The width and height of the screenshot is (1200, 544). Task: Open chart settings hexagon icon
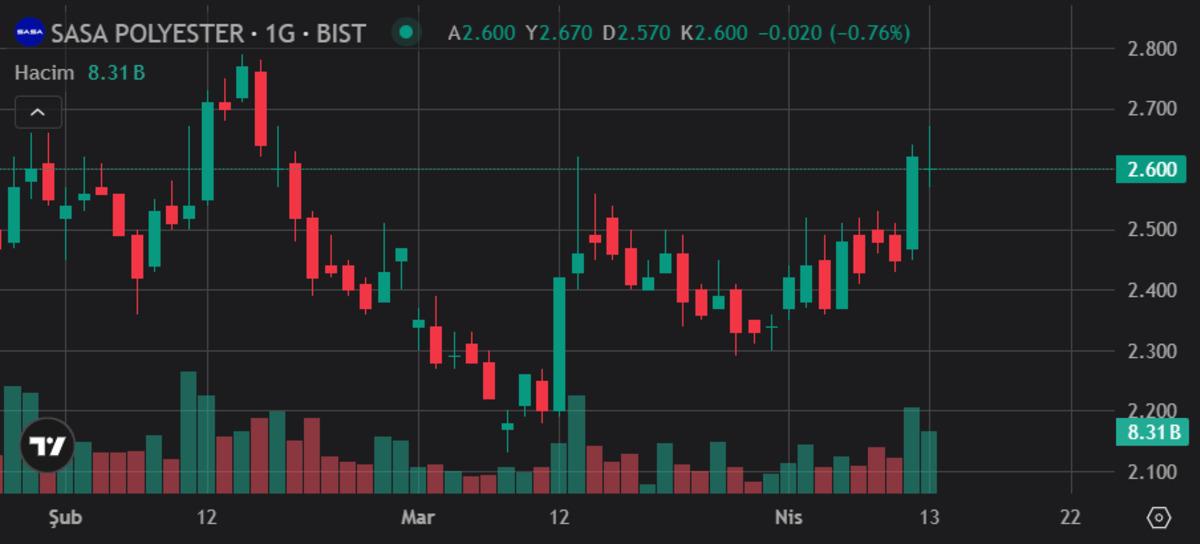point(1159,517)
